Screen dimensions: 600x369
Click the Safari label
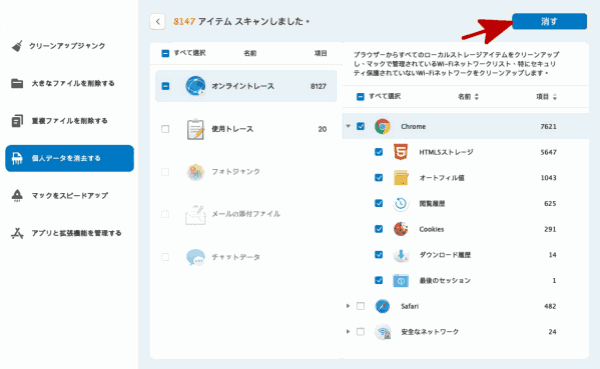[409, 306]
